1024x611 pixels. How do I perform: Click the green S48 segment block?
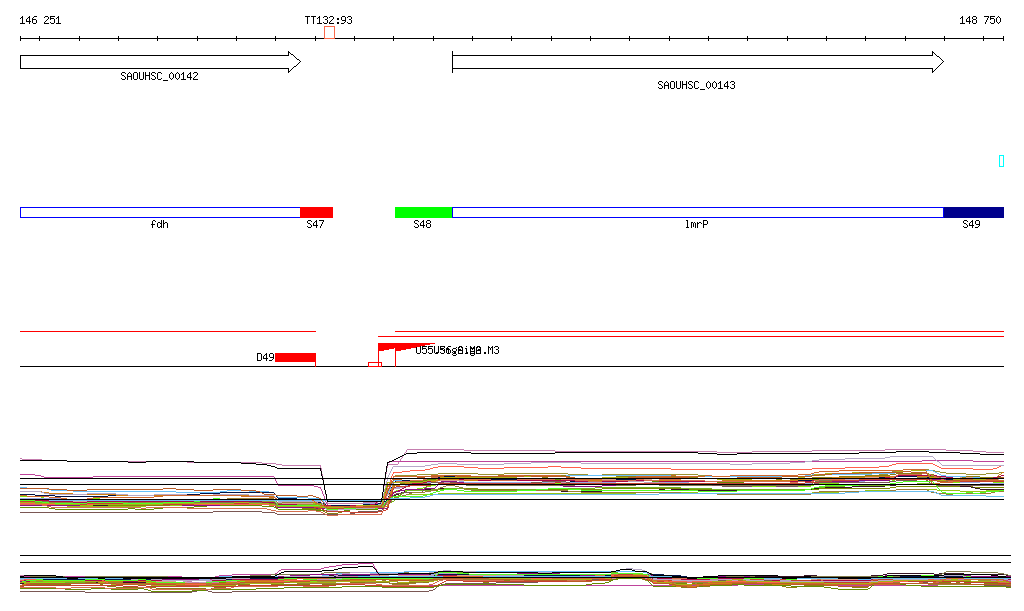[x=423, y=212]
